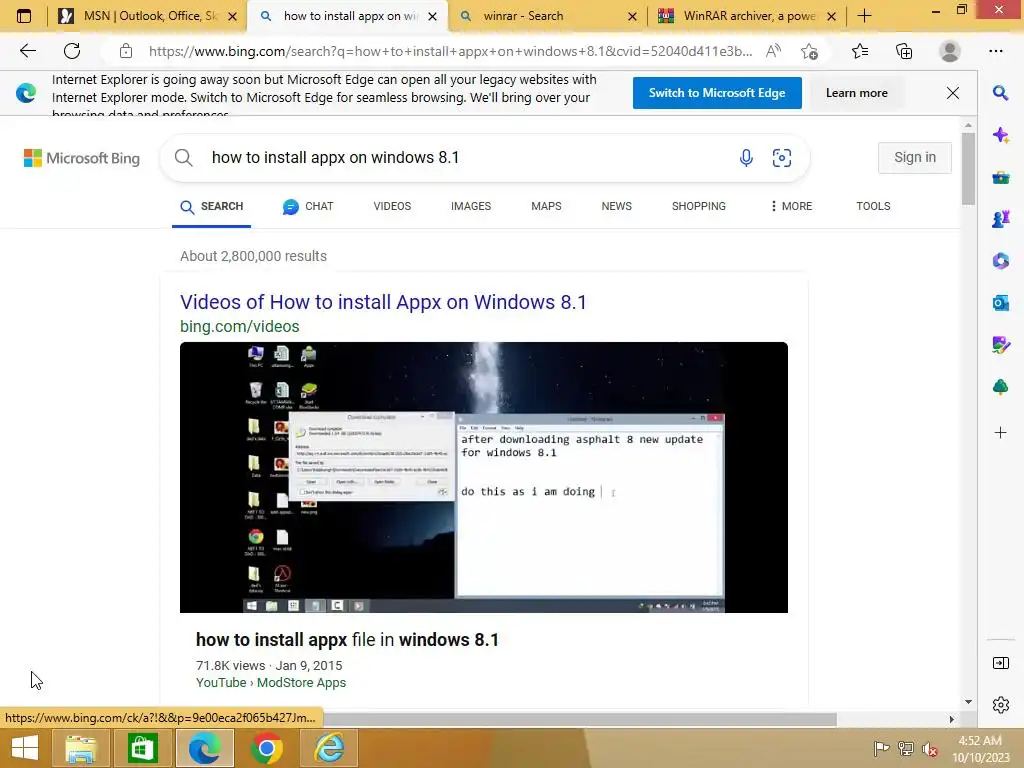The width and height of the screenshot is (1024, 768).
Task: Switch to the winrar - Search tab
Action: (x=547, y=16)
